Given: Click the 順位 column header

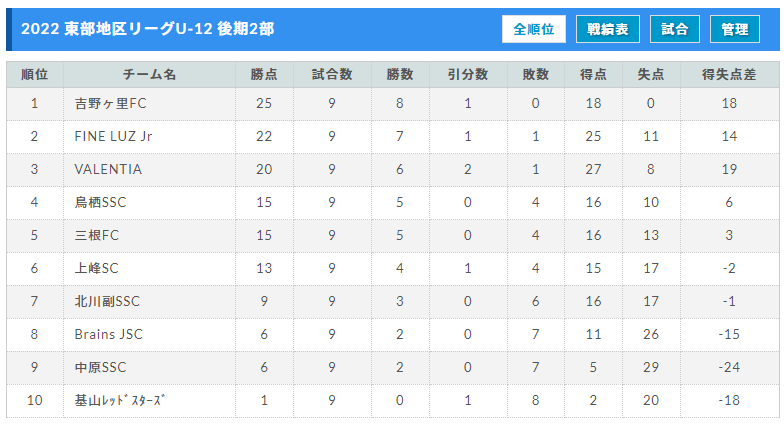Looking at the screenshot, I should [34, 75].
